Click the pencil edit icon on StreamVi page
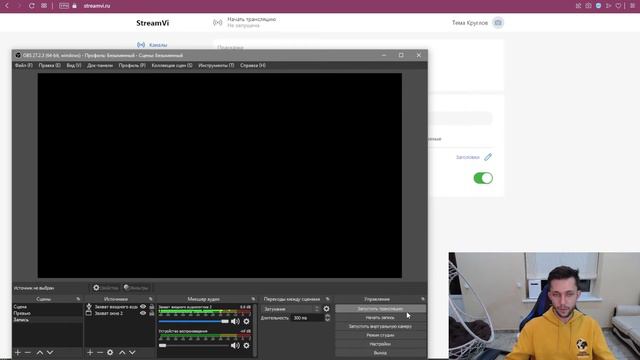Image resolution: width=640 pixels, height=360 pixels. tap(488, 157)
